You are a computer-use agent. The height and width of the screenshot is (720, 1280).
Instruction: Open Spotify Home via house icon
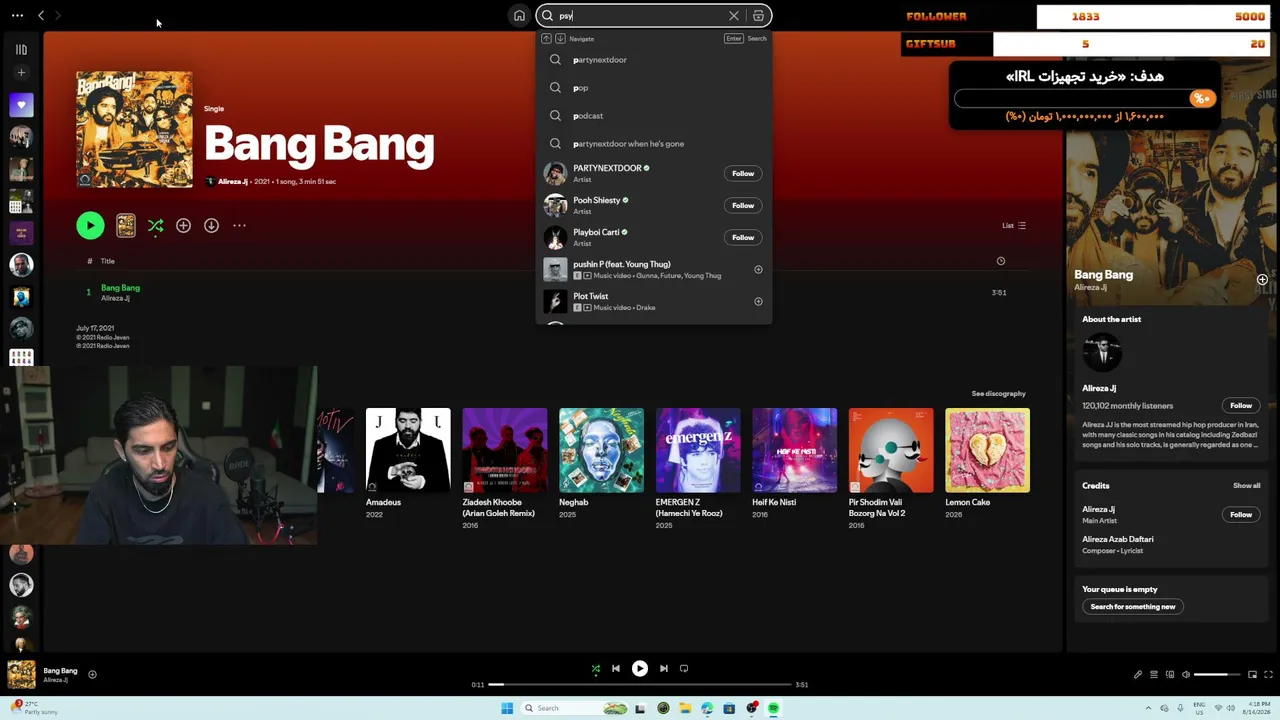[x=519, y=16]
